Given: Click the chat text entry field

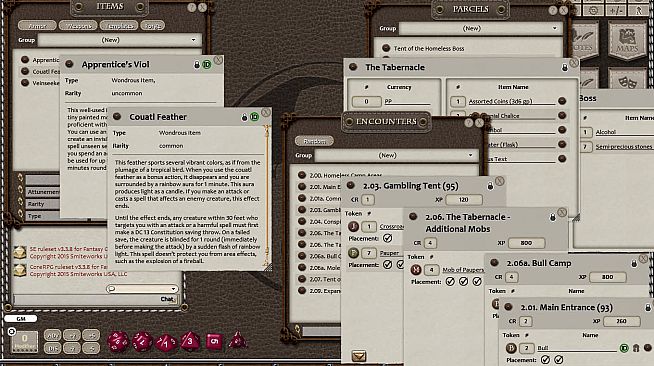Looking at the screenshot, I should click(x=87, y=299).
